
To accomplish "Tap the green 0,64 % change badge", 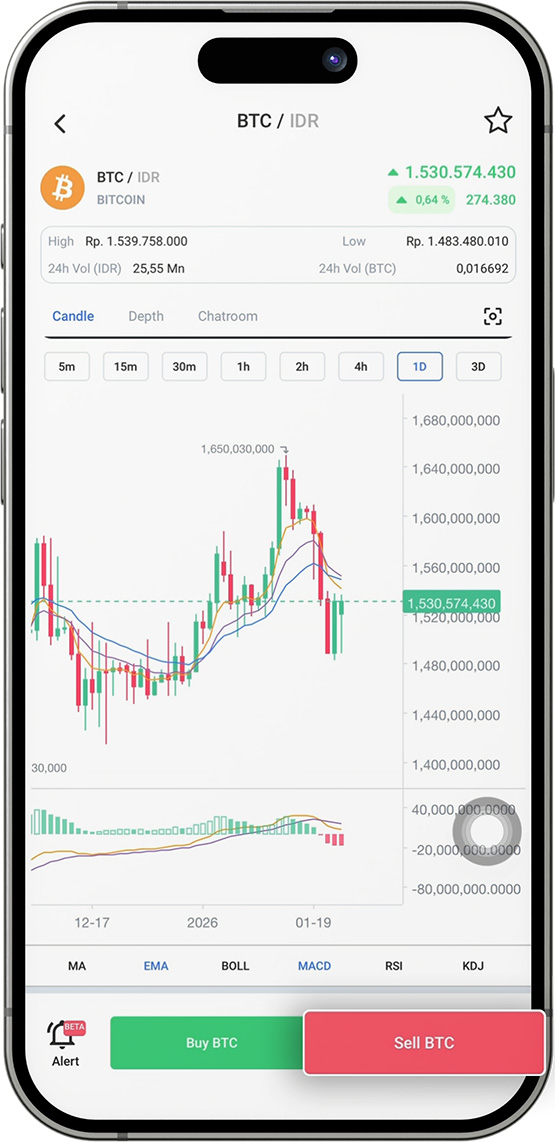I will [x=421, y=200].
